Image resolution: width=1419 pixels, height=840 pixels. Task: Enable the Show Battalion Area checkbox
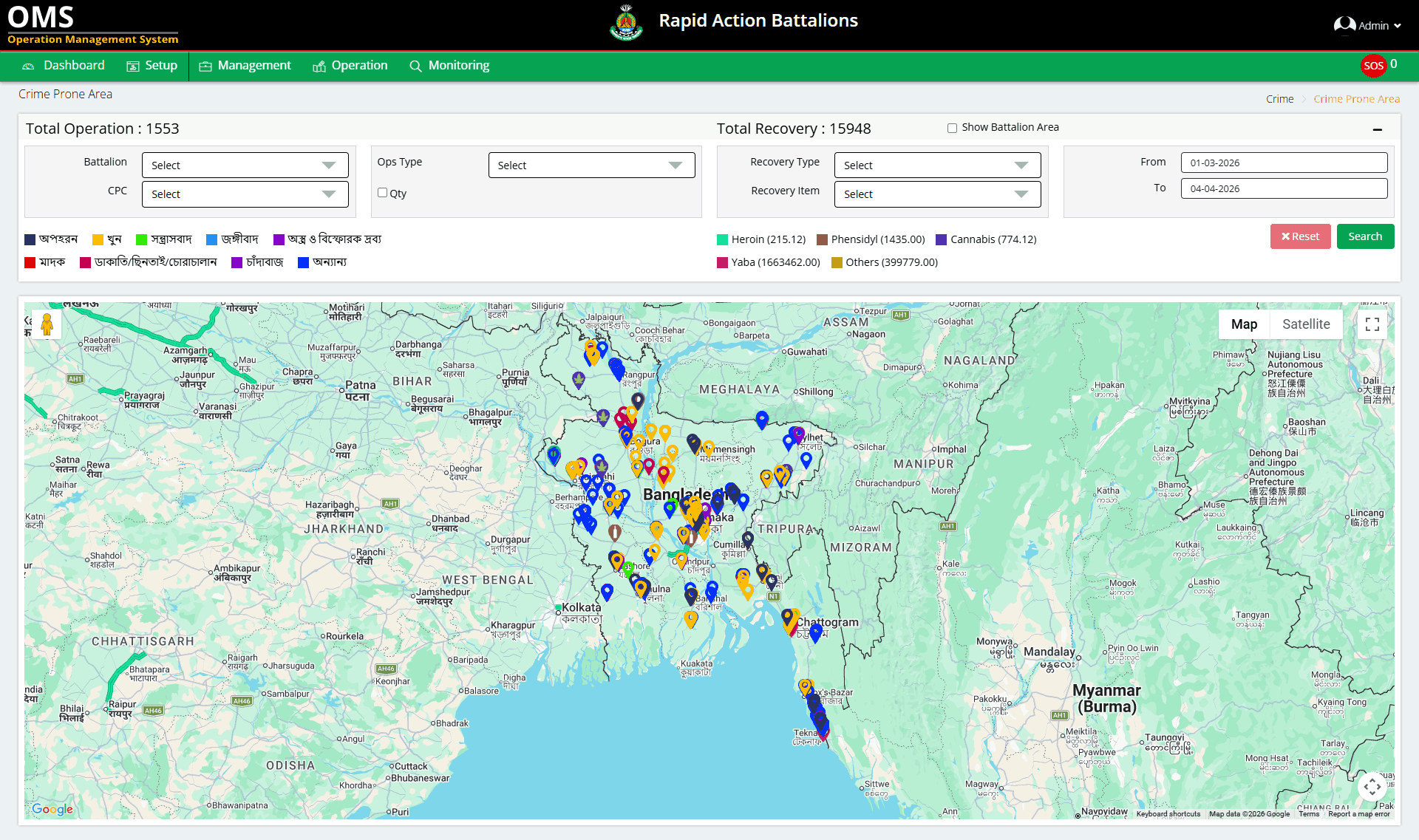(952, 128)
